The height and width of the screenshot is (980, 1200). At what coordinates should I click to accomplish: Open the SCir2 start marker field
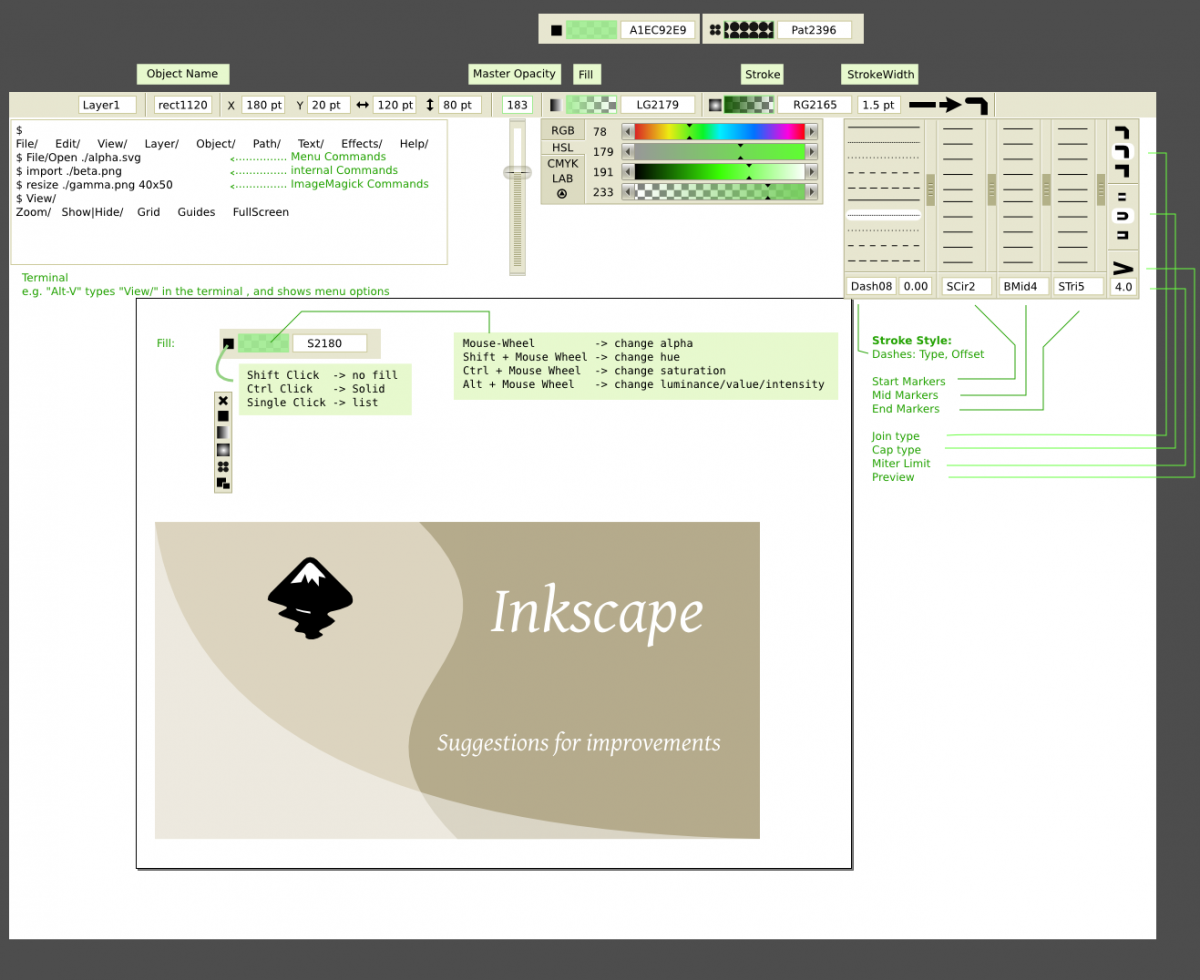coord(966,285)
